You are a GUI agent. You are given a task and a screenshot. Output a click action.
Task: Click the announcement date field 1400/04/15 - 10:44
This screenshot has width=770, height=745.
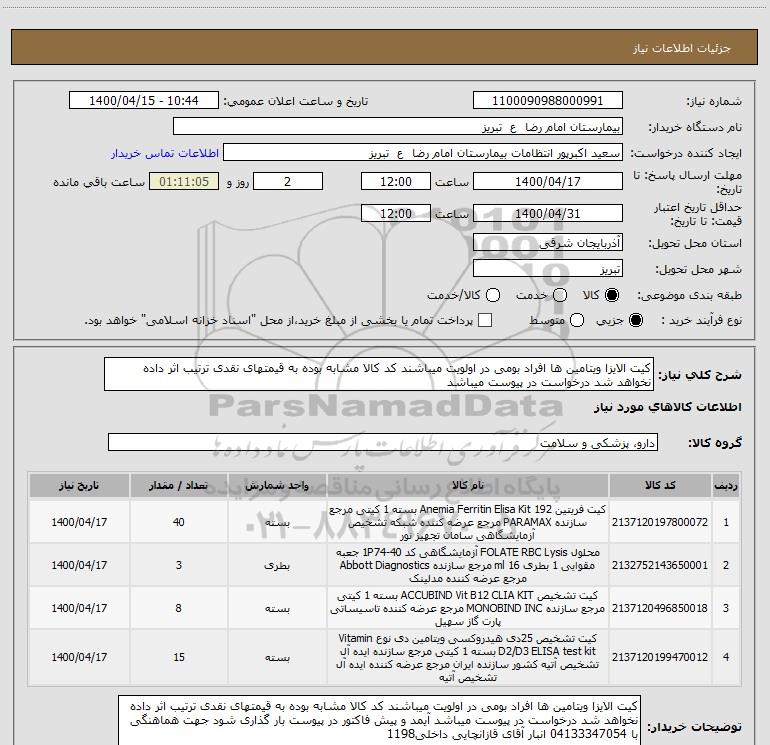(x=144, y=100)
